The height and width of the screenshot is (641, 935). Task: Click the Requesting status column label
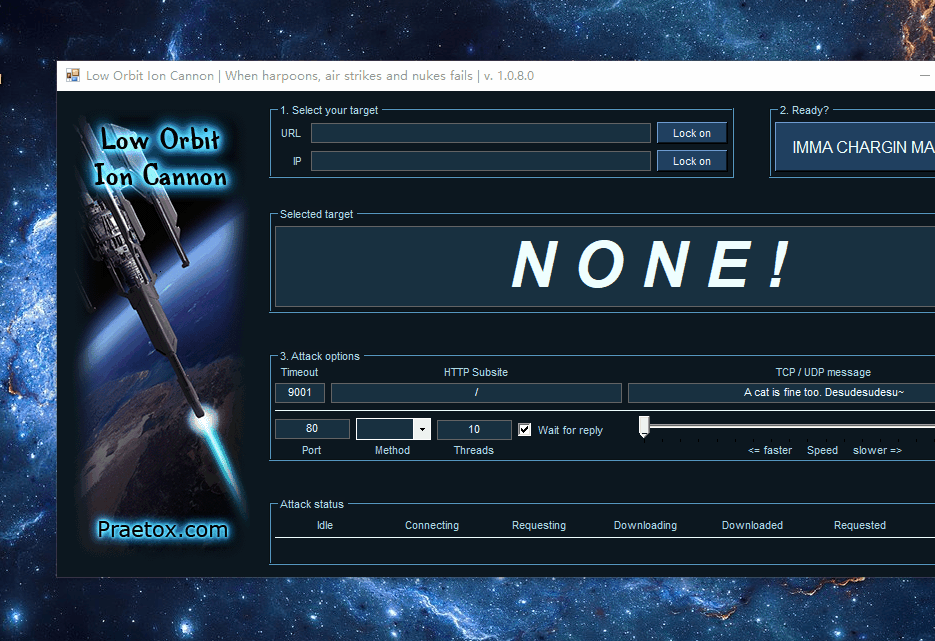point(538,525)
